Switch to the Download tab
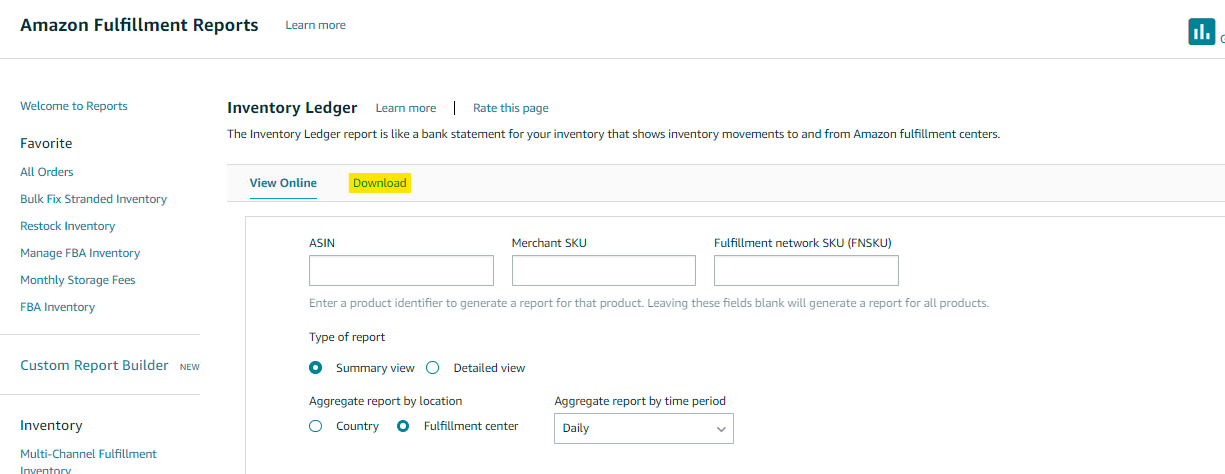Image resolution: width=1225 pixels, height=474 pixels. coord(380,183)
